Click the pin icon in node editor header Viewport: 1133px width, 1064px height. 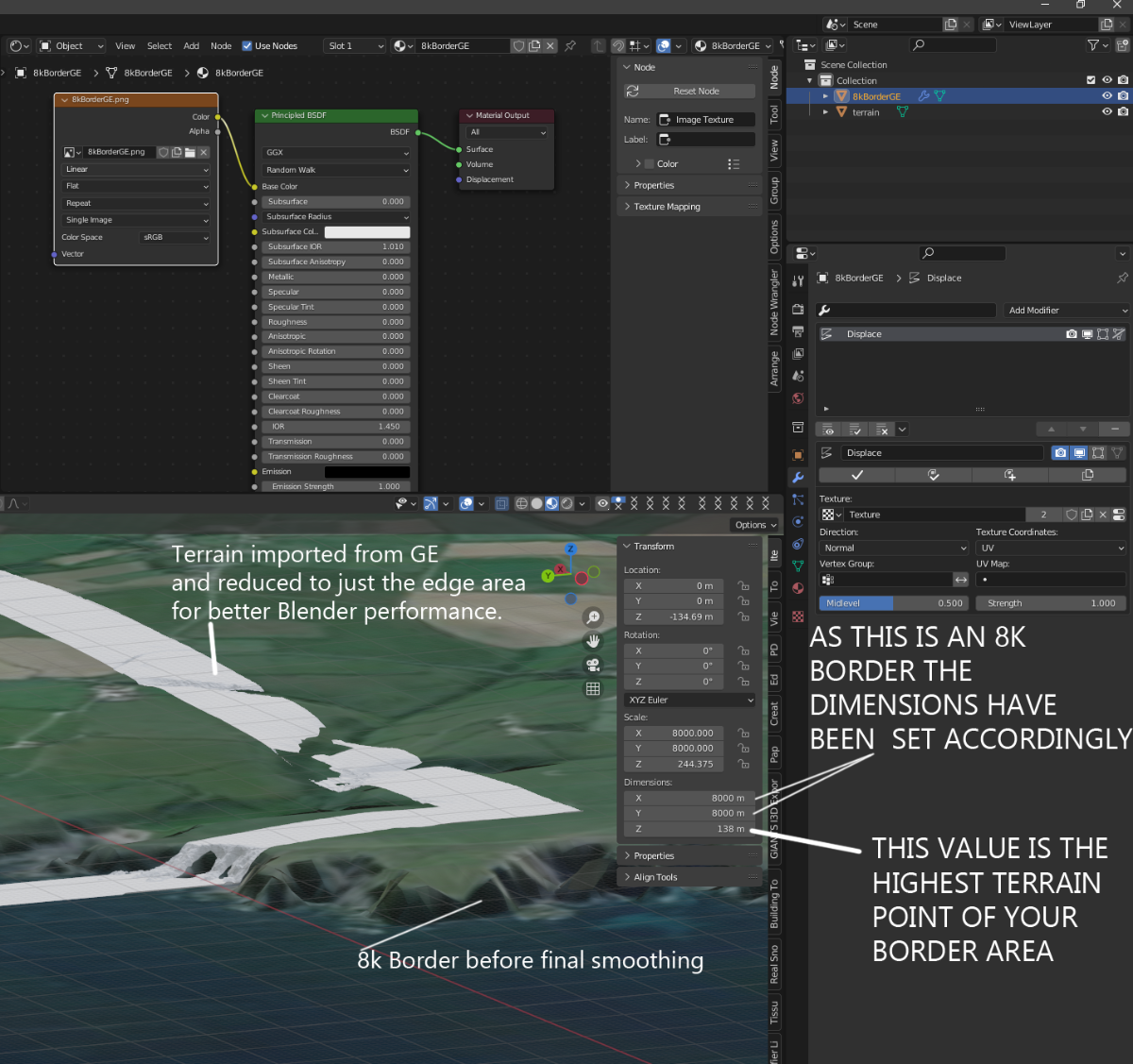pyautogui.click(x=570, y=46)
